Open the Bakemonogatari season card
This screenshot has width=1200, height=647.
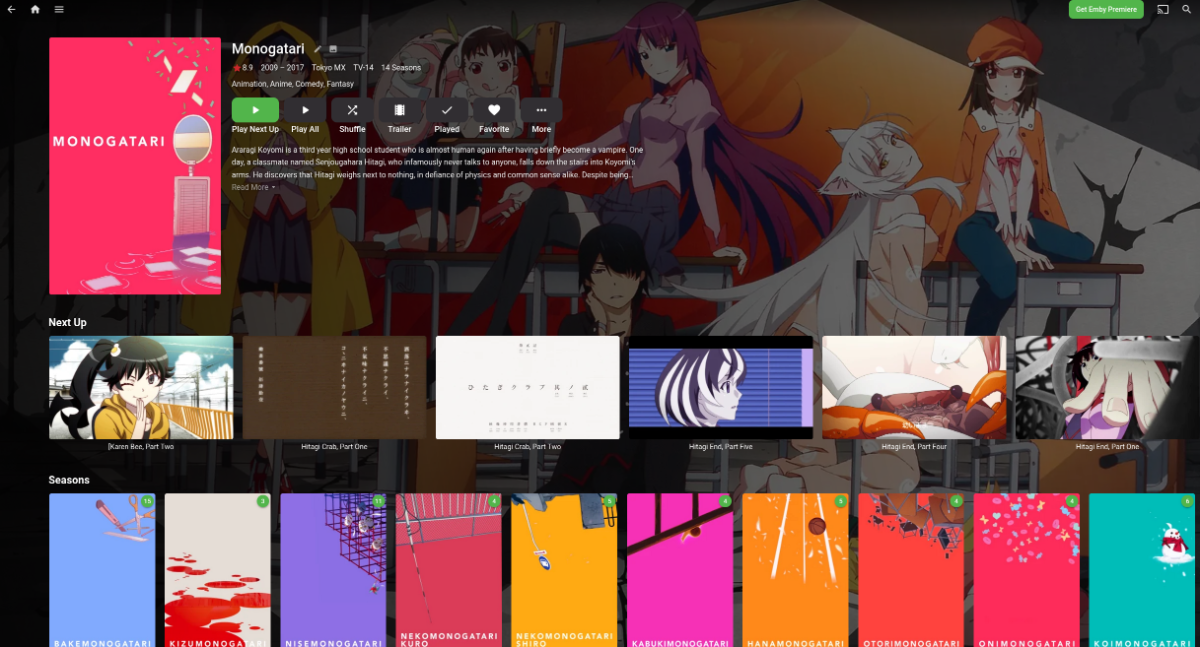[102, 570]
